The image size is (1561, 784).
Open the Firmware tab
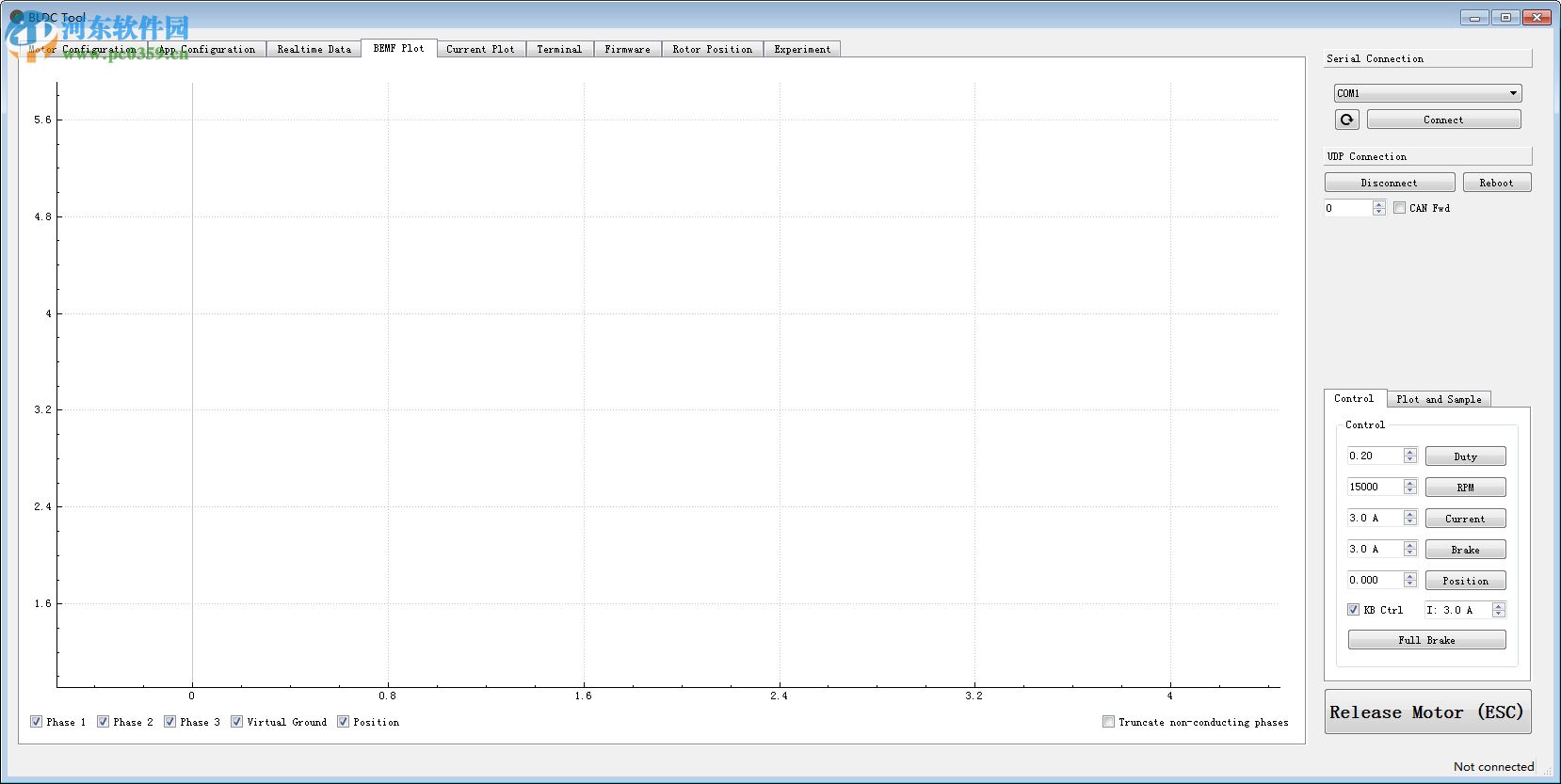628,49
